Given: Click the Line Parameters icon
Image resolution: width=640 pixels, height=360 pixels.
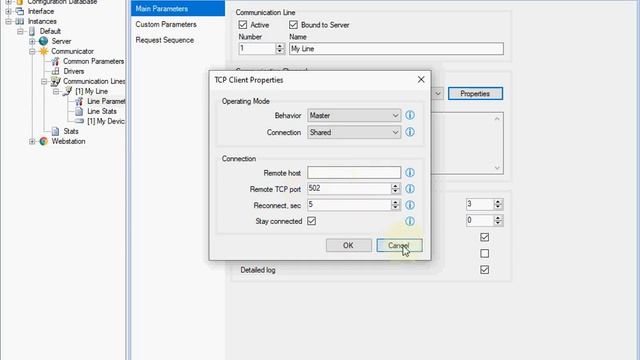Looking at the screenshot, I should [79, 101].
